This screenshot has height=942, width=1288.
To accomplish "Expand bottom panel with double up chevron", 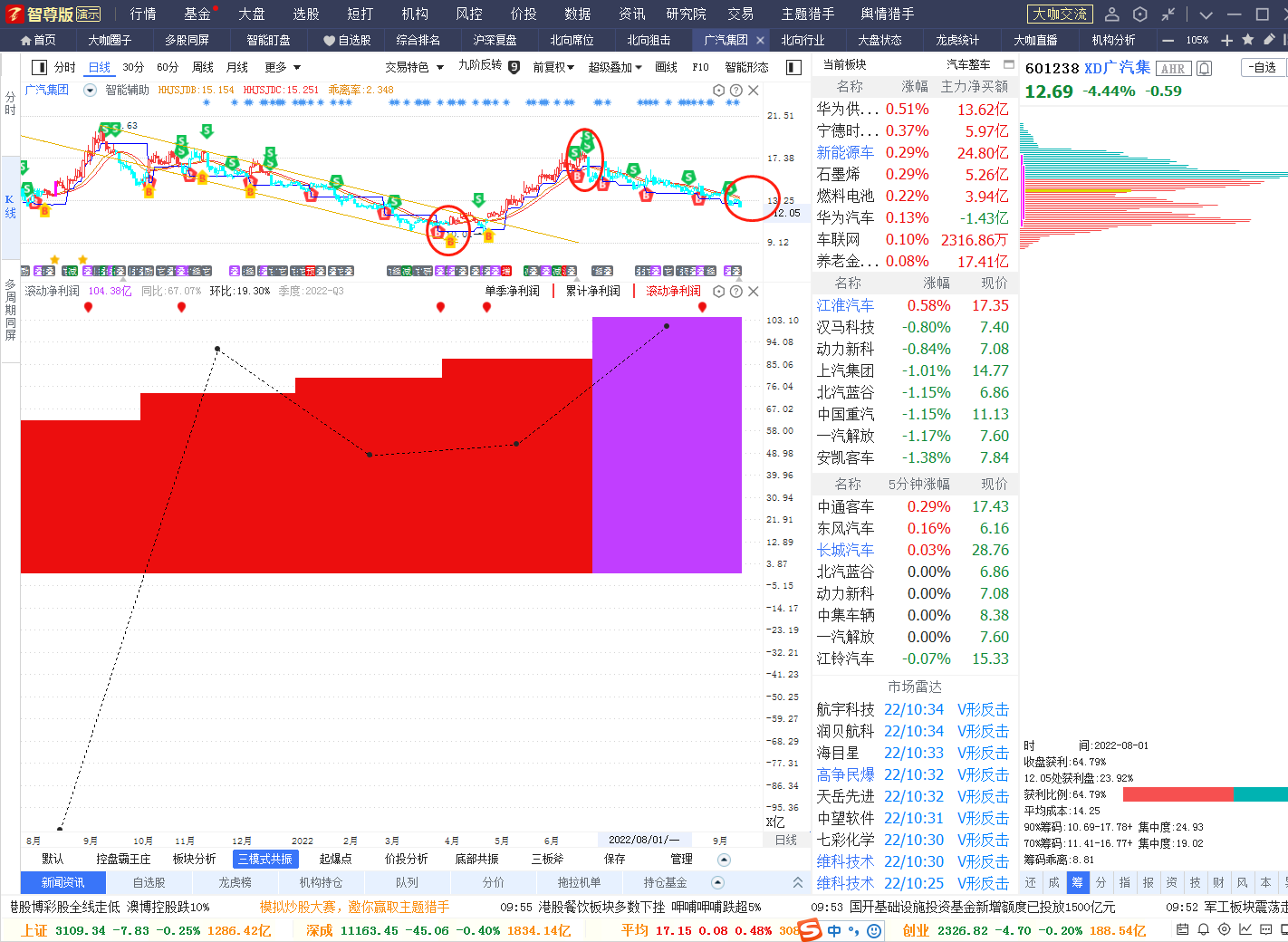I will click(x=797, y=882).
